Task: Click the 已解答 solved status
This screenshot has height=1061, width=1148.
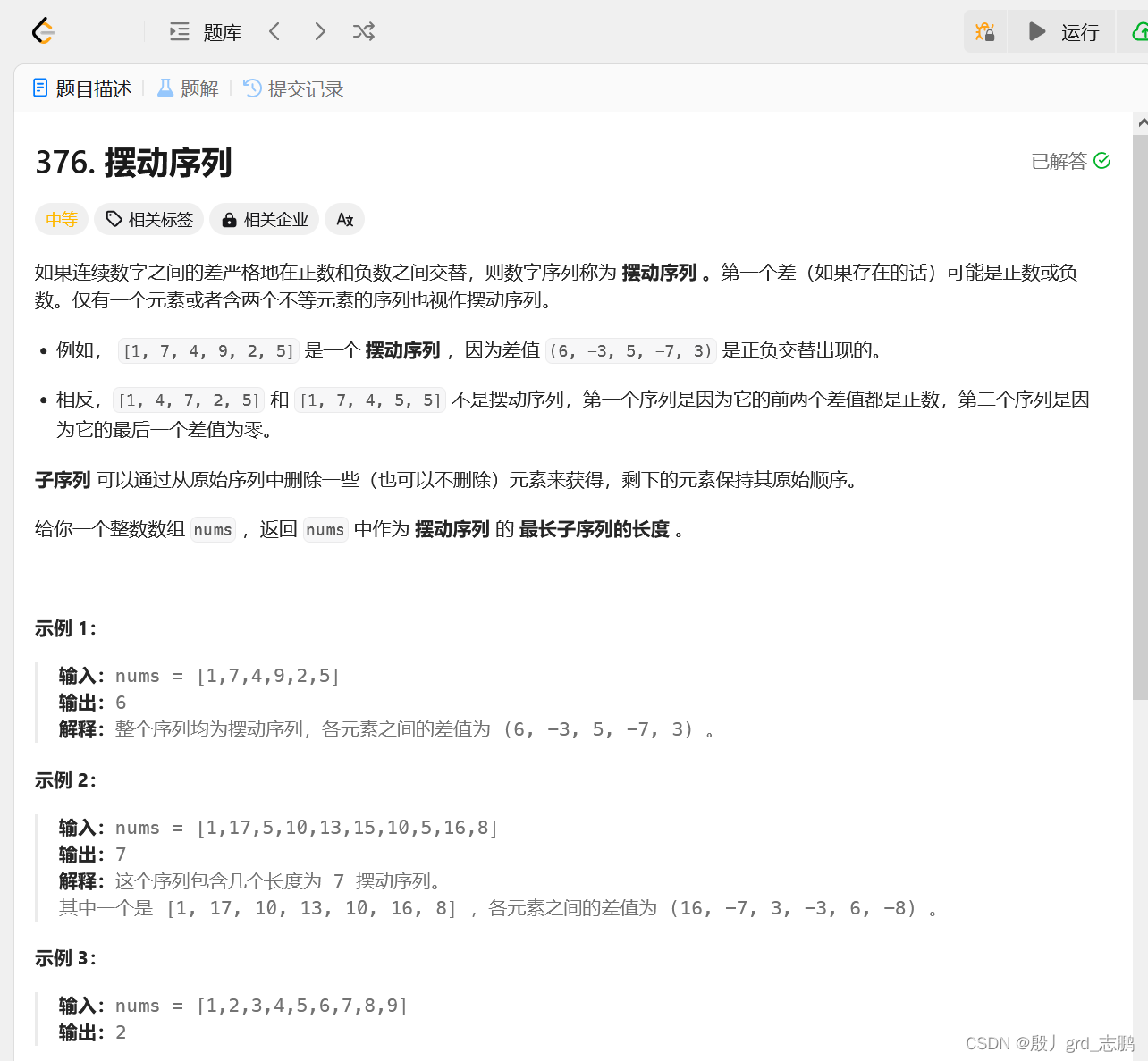Action: [1059, 161]
